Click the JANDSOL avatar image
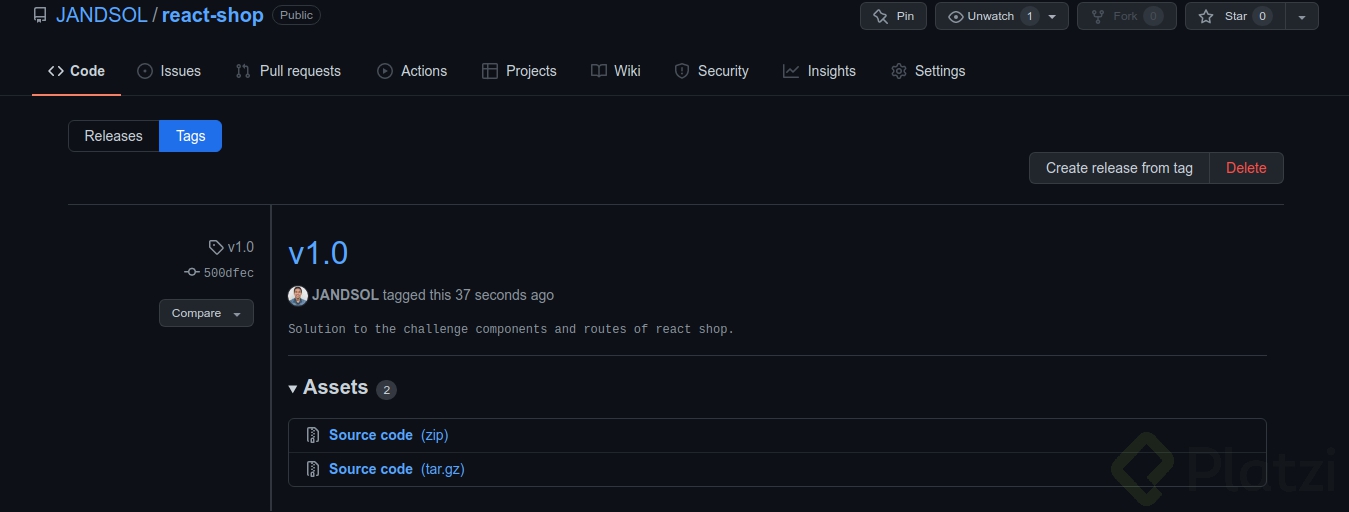Screen dimensions: 1349x512 298,295
